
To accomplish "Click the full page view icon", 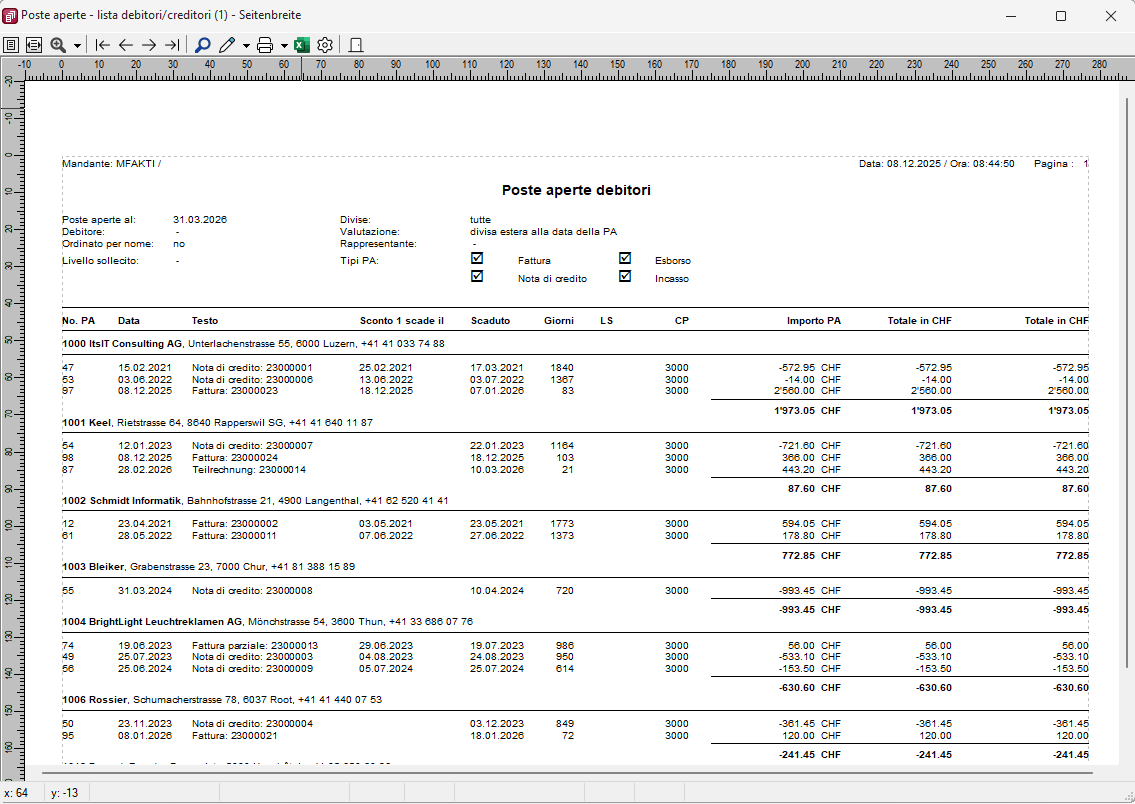I will pos(11,45).
